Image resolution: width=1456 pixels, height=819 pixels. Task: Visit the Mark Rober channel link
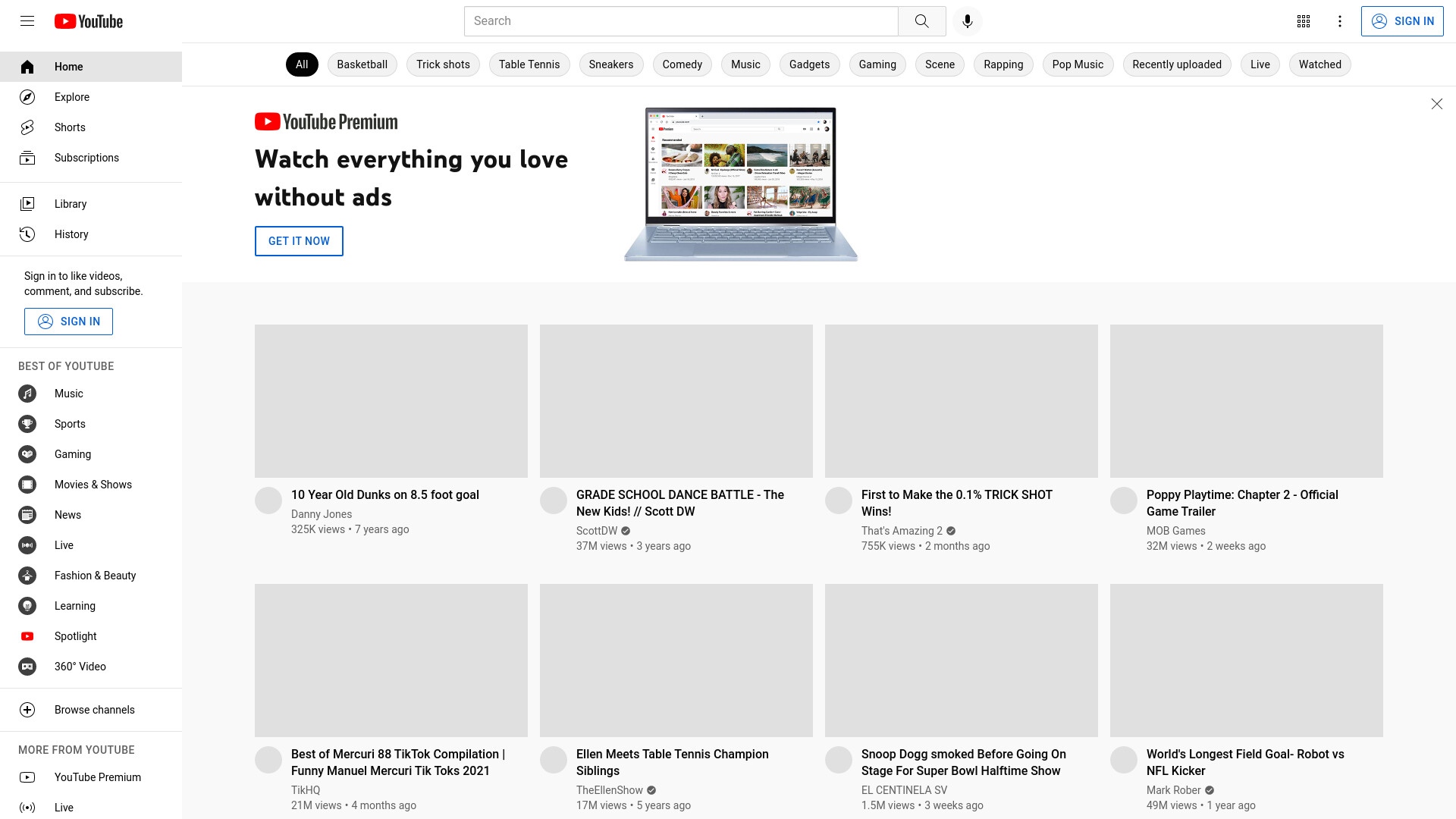point(1174,790)
